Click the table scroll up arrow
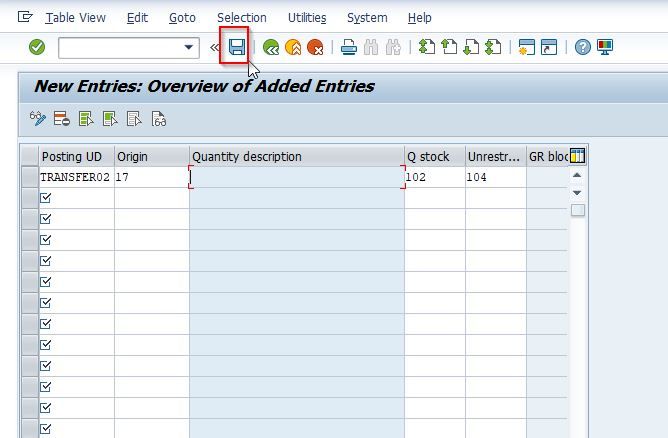 click(x=577, y=175)
